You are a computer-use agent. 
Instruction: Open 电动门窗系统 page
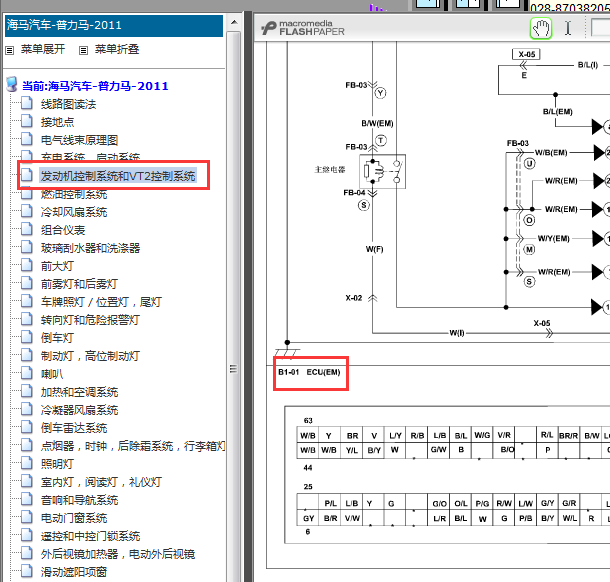(74, 518)
